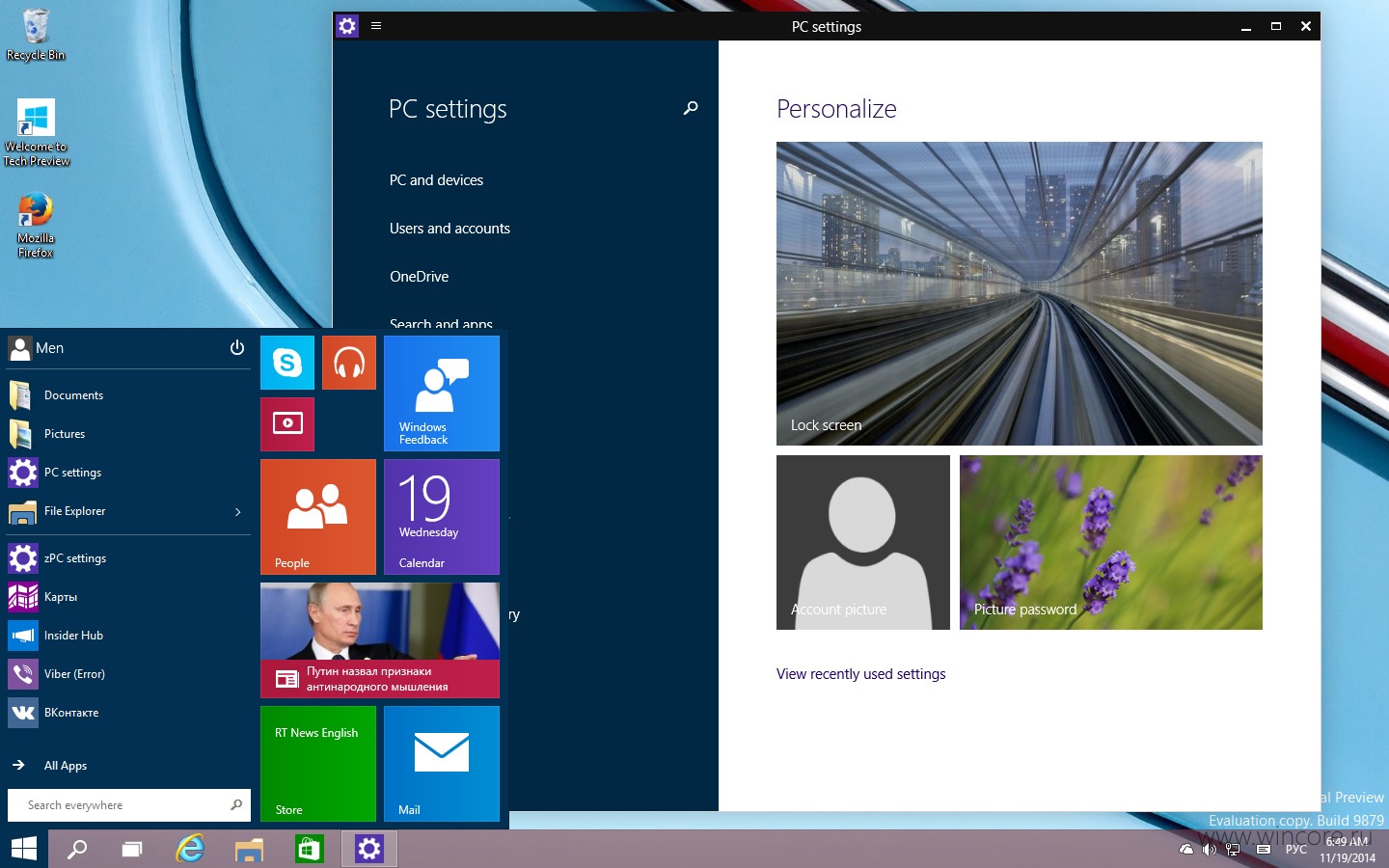The width and height of the screenshot is (1389, 868).
Task: Open File Explorer from taskbar
Action: 249,849
